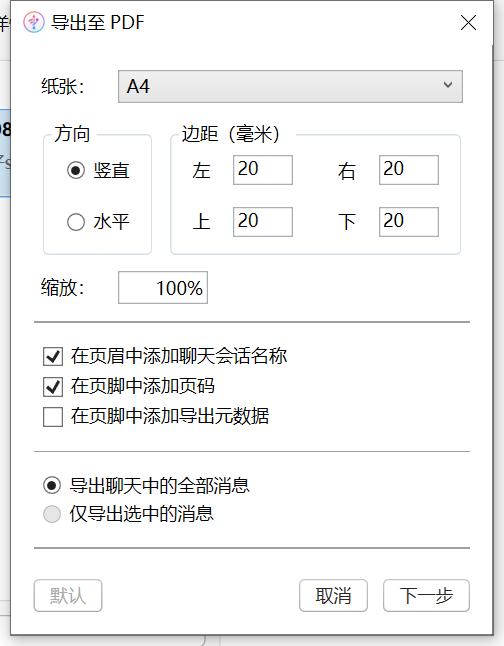Close the 导出至 PDF dialog
The width and height of the screenshot is (504, 646).
(x=468, y=23)
